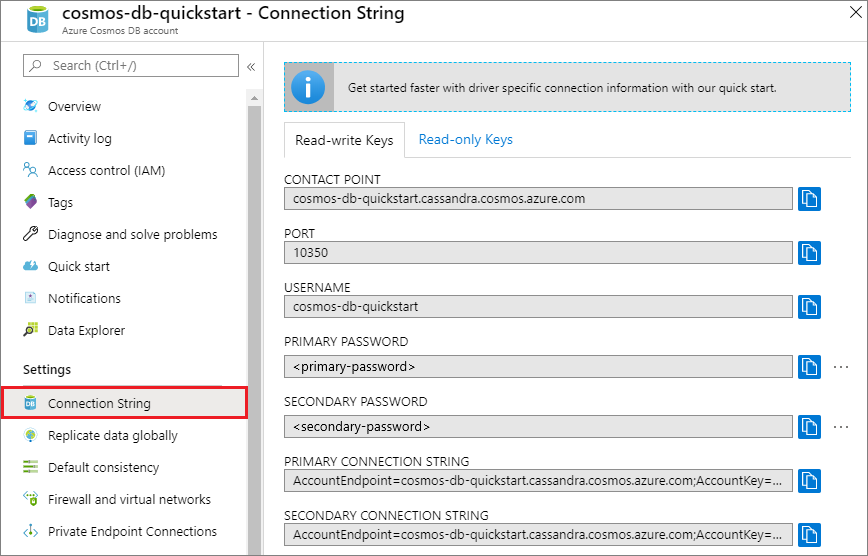This screenshot has width=868, height=556.
Task: Copy the USERNAME field value
Action: click(809, 306)
